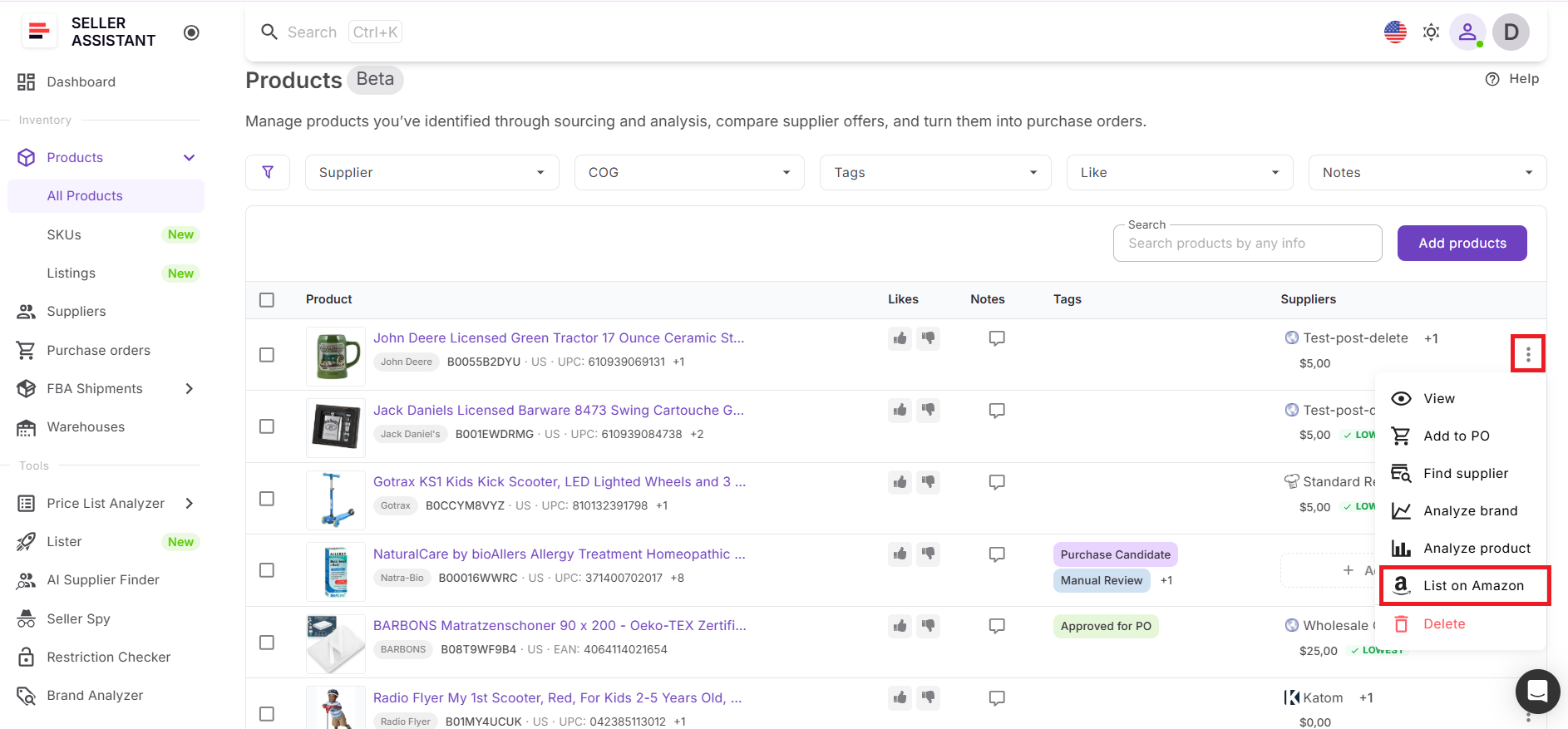Viewport: 1568px width, 729px height.
Task: Click the Help question mark icon
Action: point(1492,79)
